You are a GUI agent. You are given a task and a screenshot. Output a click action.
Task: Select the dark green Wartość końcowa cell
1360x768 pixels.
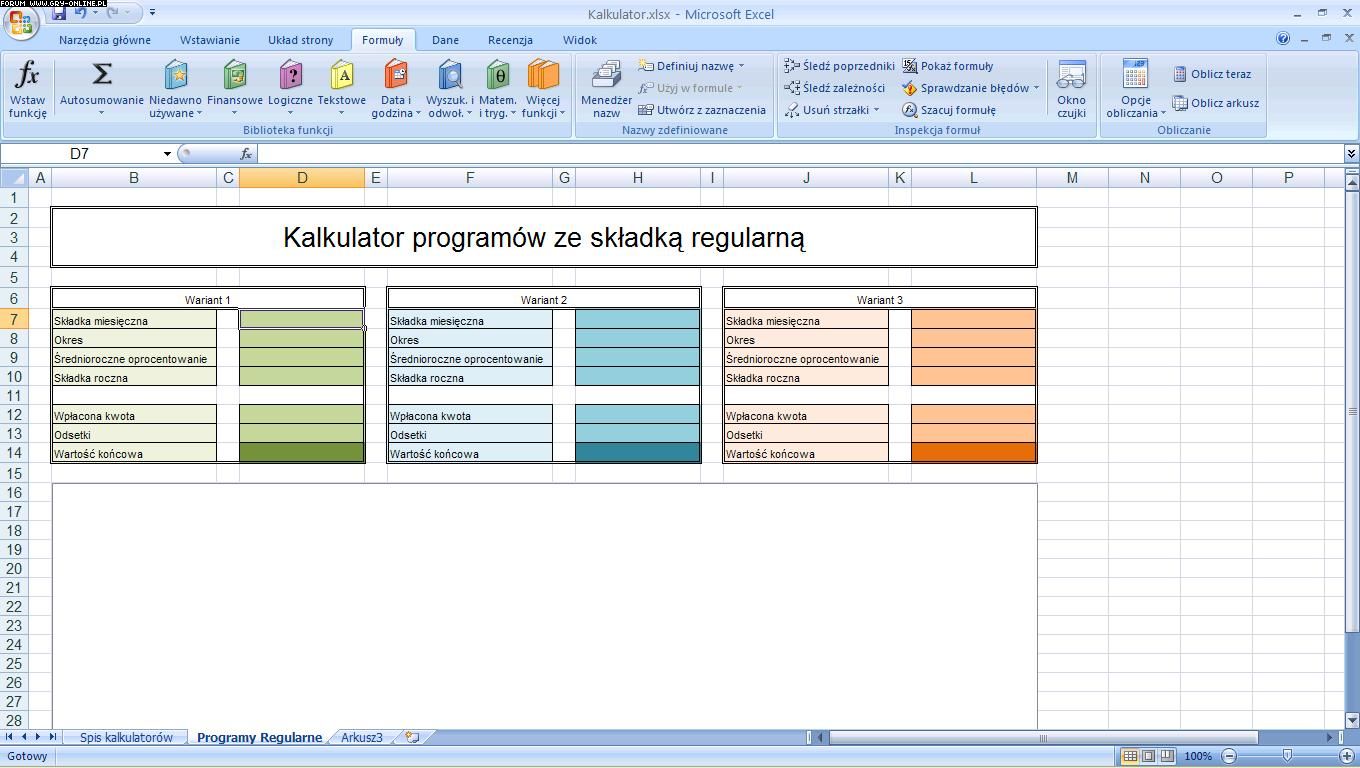pos(302,453)
